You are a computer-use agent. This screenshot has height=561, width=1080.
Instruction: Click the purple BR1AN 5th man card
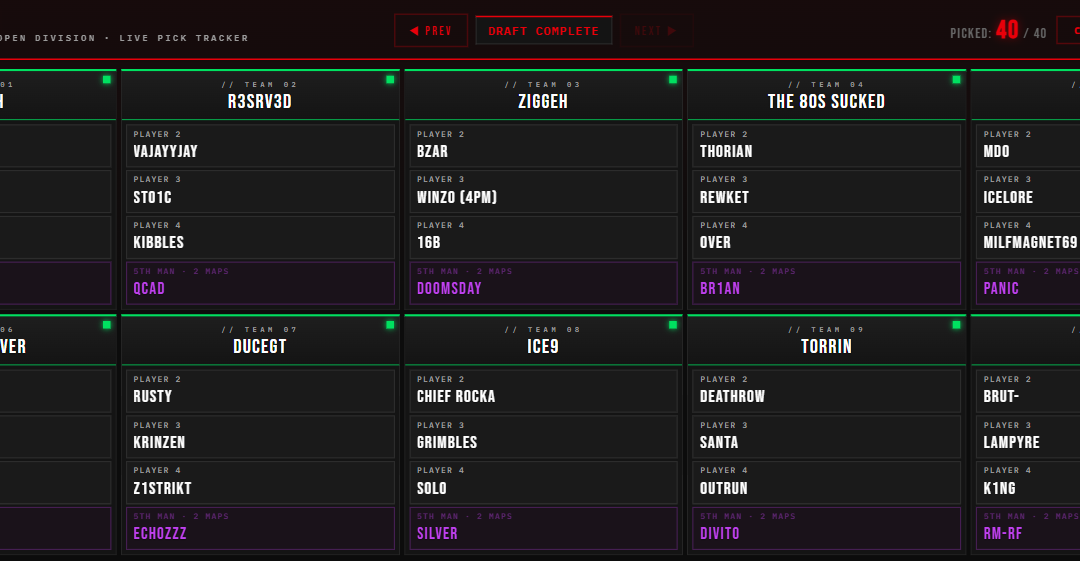[x=826, y=283]
